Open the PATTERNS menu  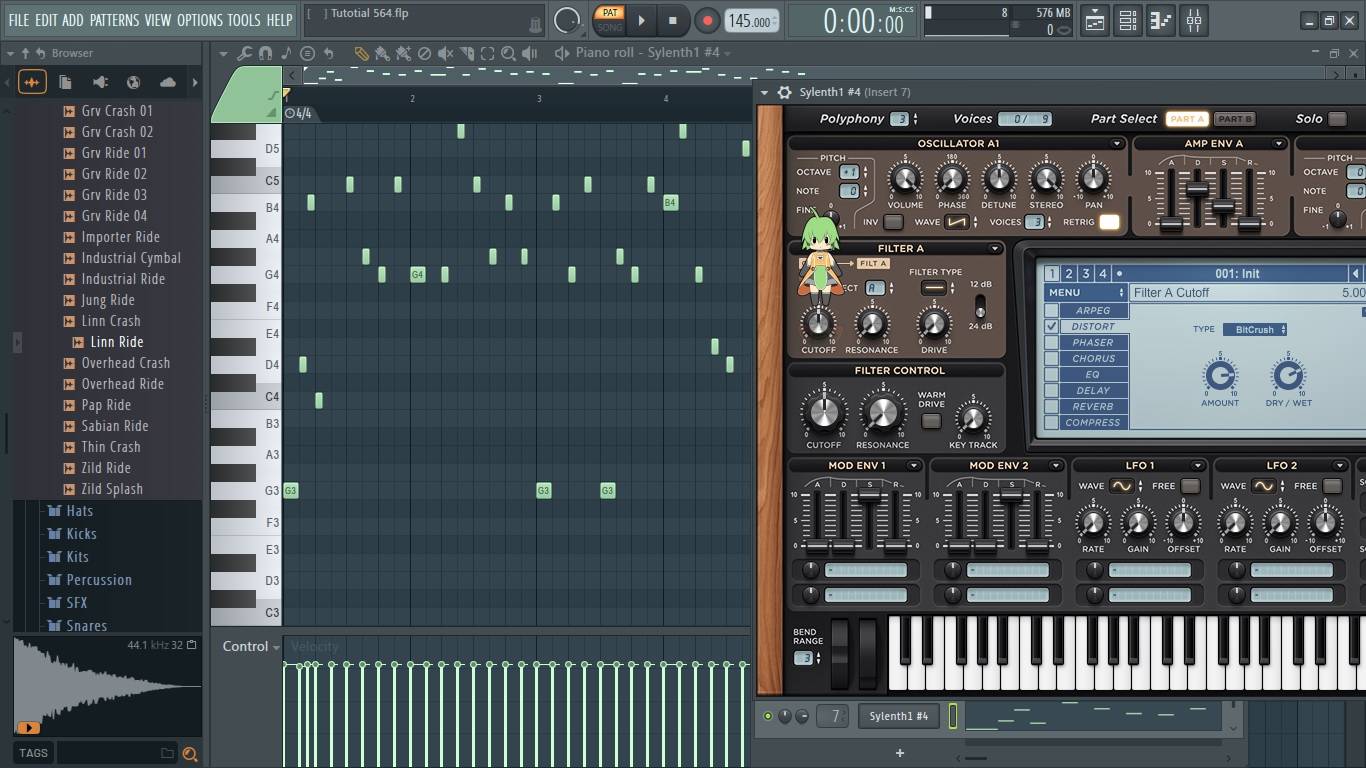[x=114, y=20]
